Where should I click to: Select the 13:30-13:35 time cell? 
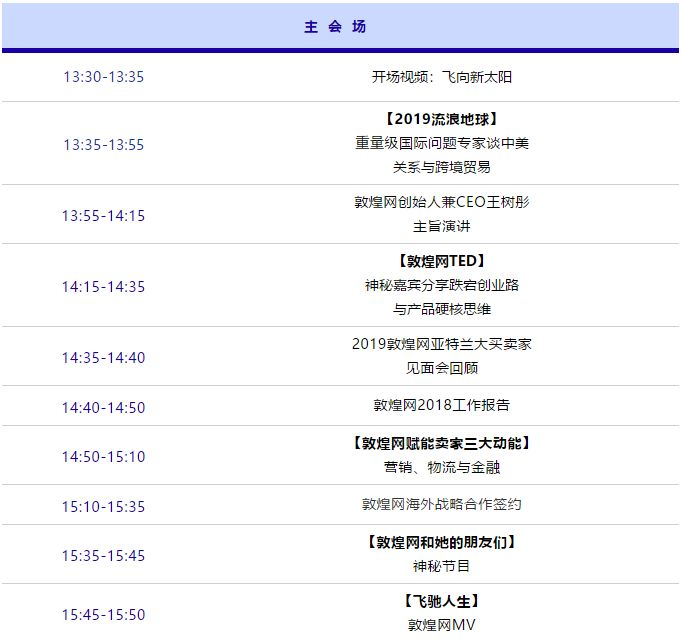point(103,77)
